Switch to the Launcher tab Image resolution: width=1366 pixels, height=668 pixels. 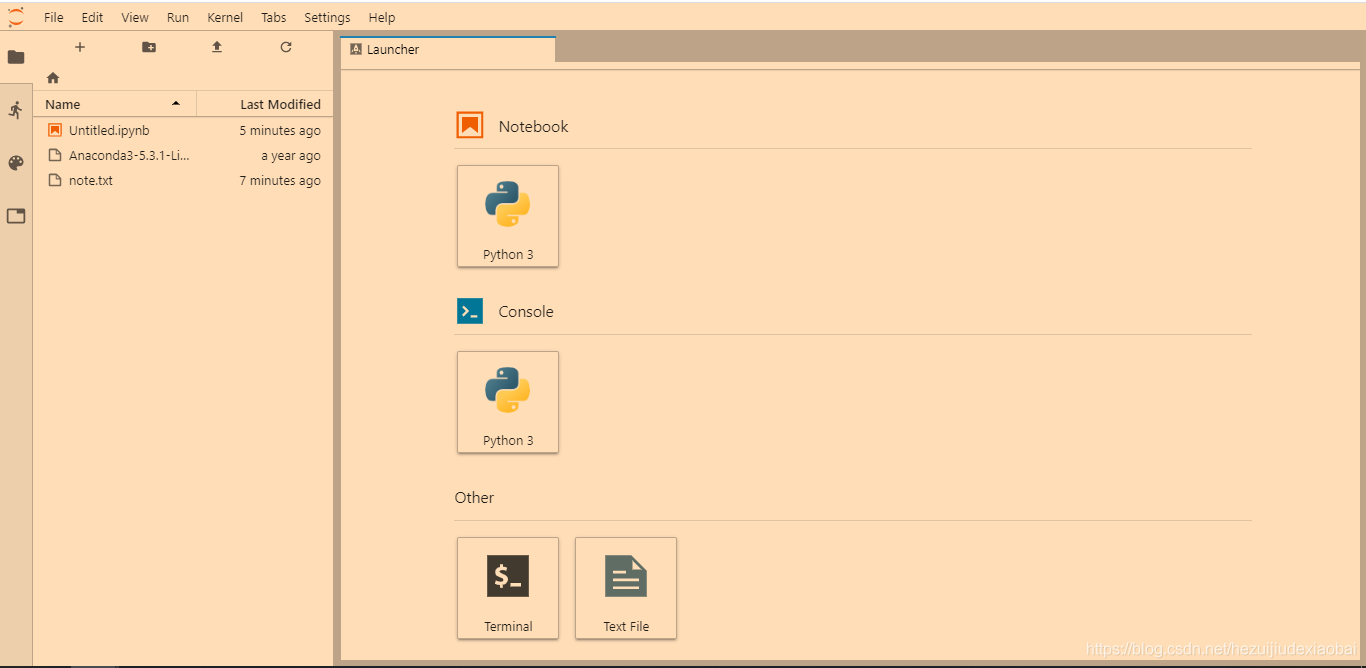tap(392, 48)
